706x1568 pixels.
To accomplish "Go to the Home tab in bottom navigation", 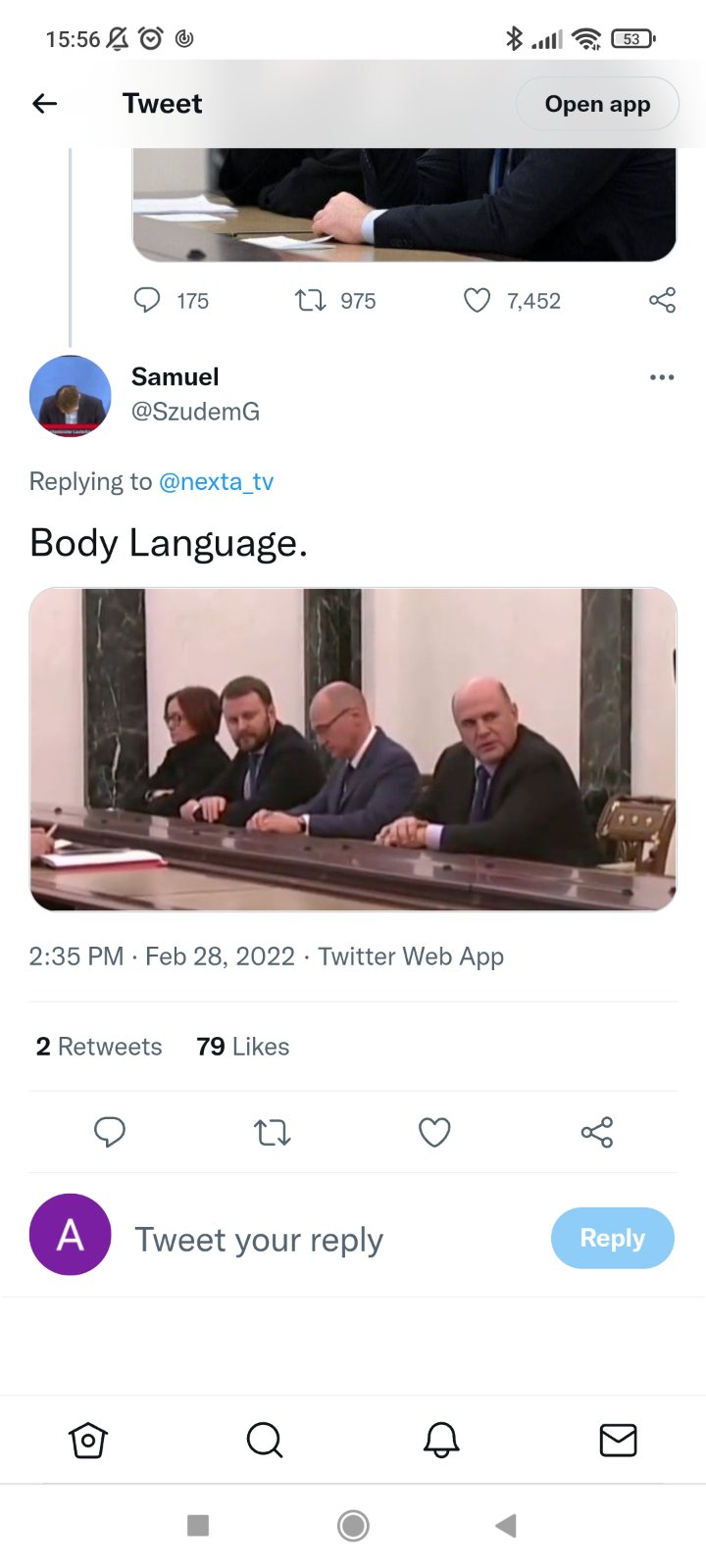I will point(88,1440).
